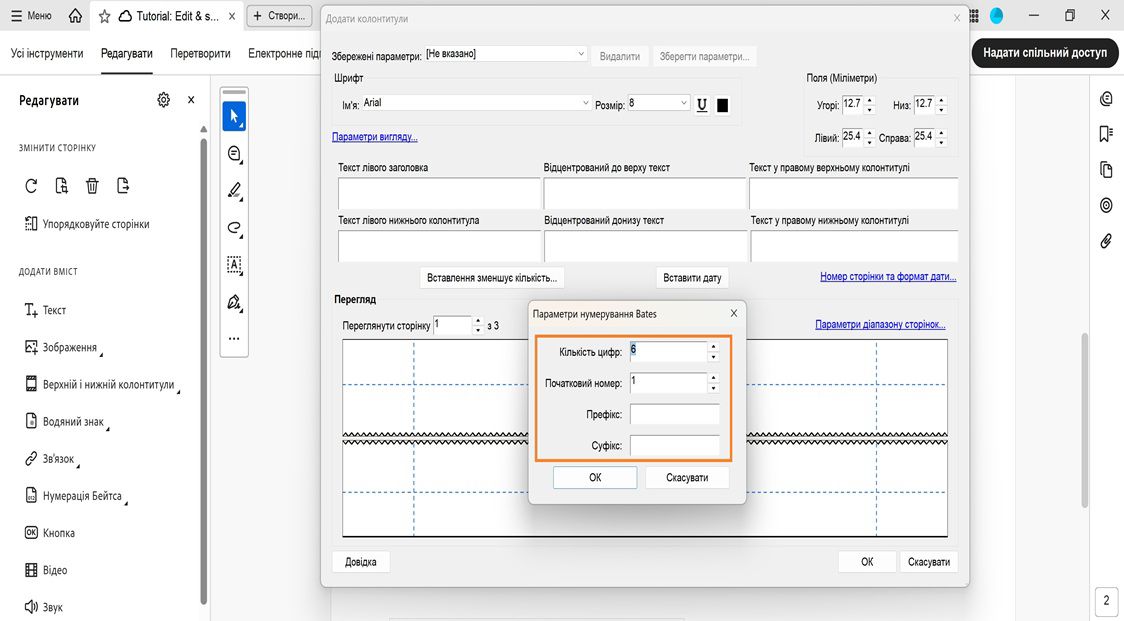Open black font color swatch
The width and height of the screenshot is (1124, 621).
point(723,105)
